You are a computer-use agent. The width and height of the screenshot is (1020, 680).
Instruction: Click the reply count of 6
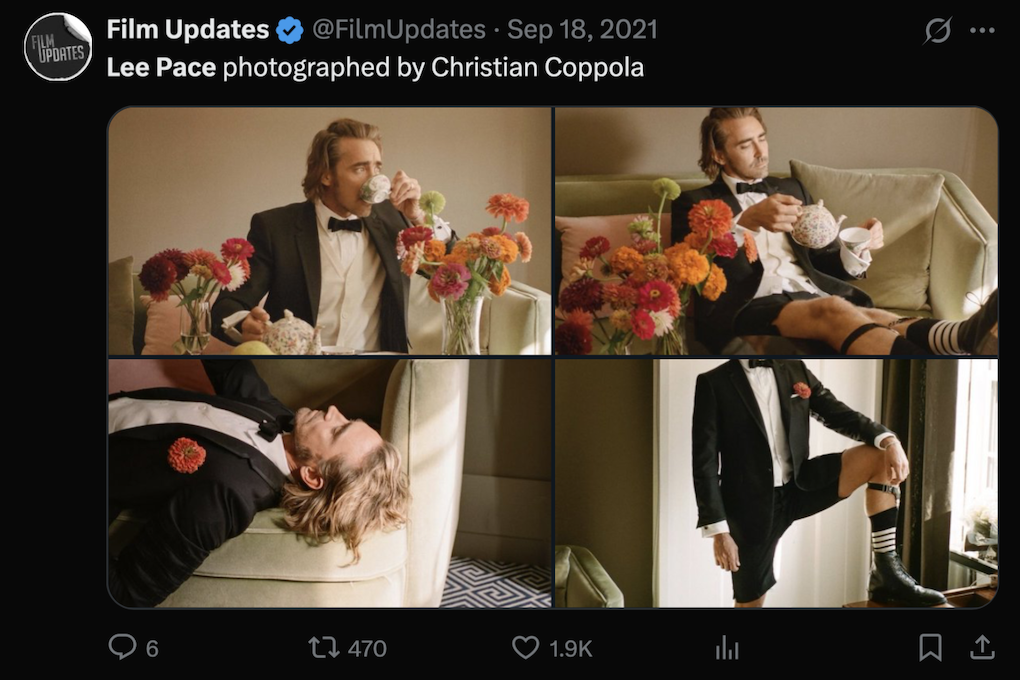click(152, 648)
